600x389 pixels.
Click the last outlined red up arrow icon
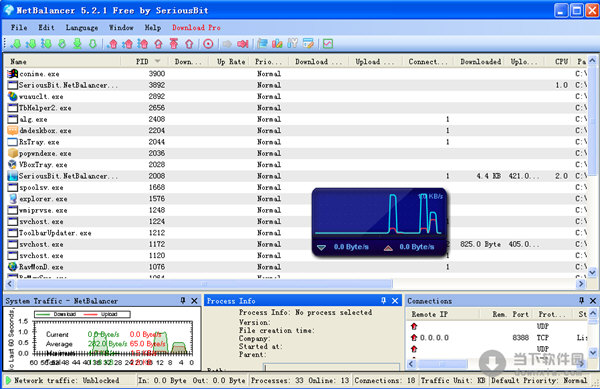[x=189, y=44]
